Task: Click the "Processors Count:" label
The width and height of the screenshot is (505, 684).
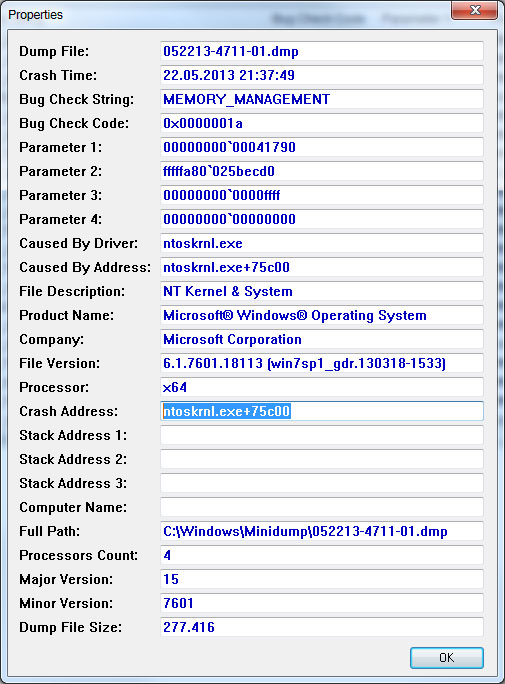Action: pyautogui.click(x=78, y=555)
